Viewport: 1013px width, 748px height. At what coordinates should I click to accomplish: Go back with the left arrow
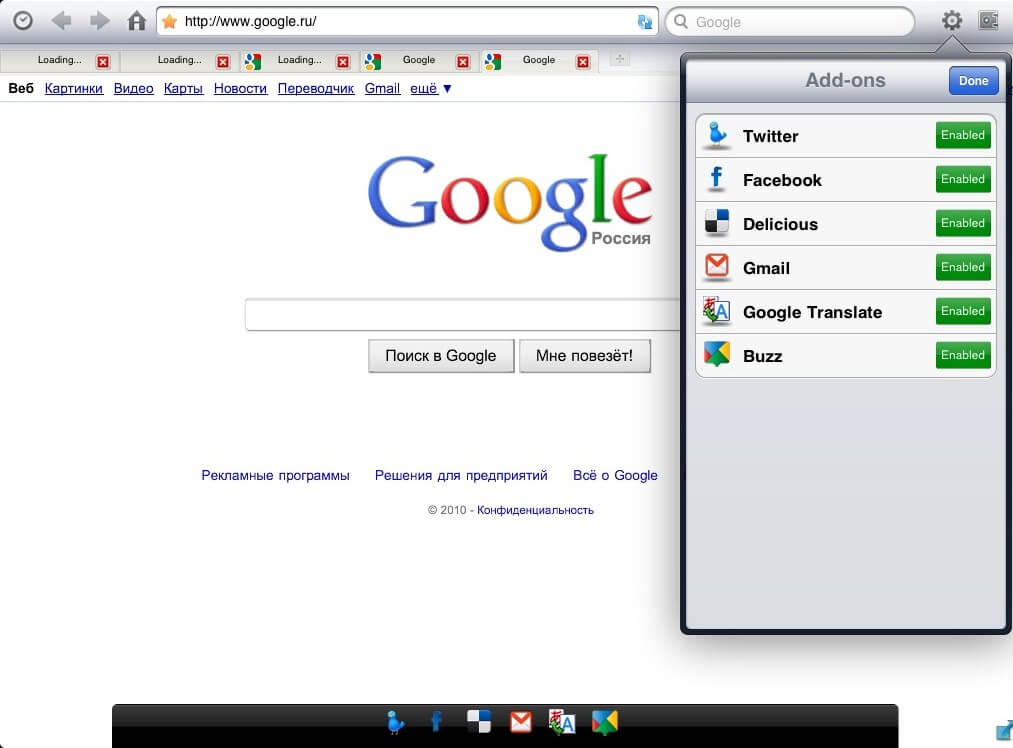(x=61, y=21)
